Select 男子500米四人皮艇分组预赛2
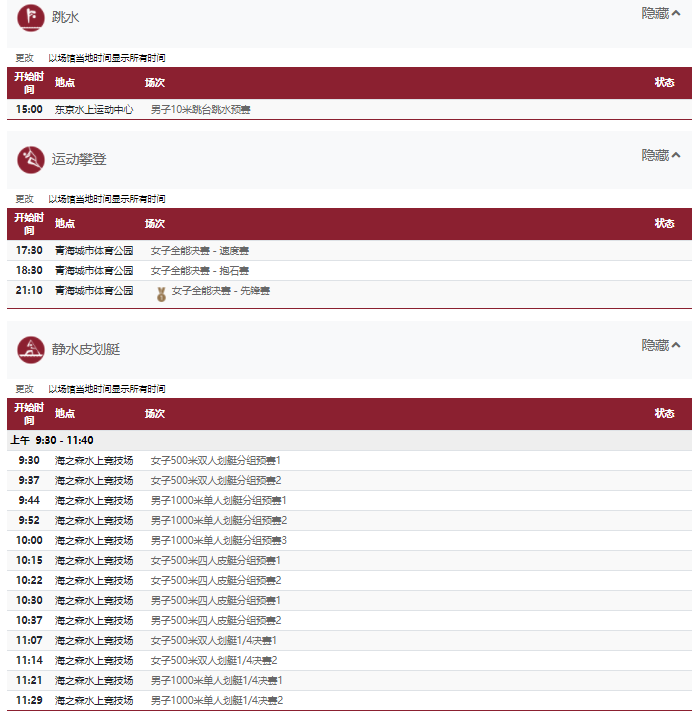Screen dimensions: 697x717 pyautogui.click(x=216, y=621)
